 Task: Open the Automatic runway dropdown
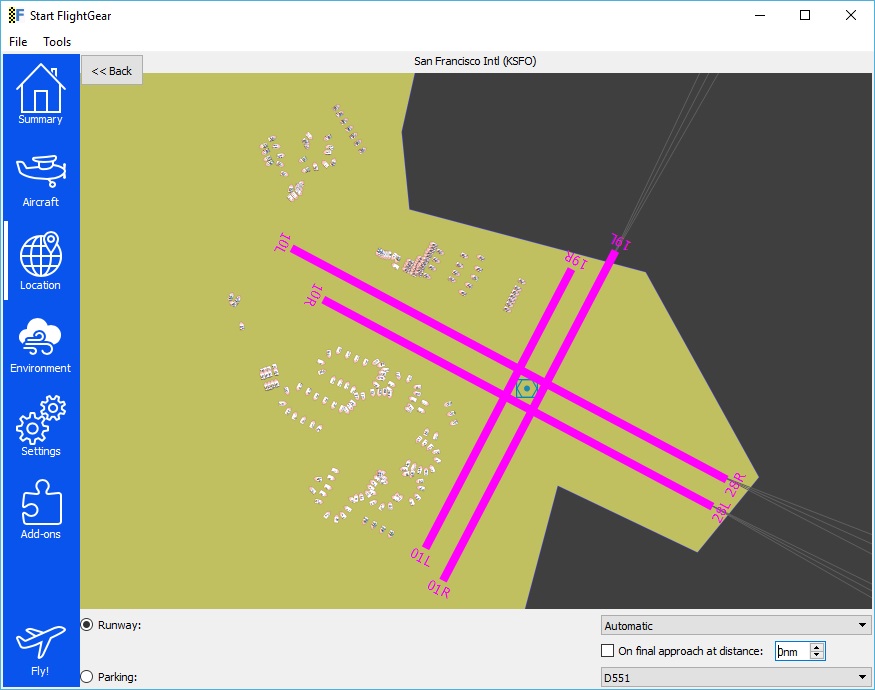point(735,626)
